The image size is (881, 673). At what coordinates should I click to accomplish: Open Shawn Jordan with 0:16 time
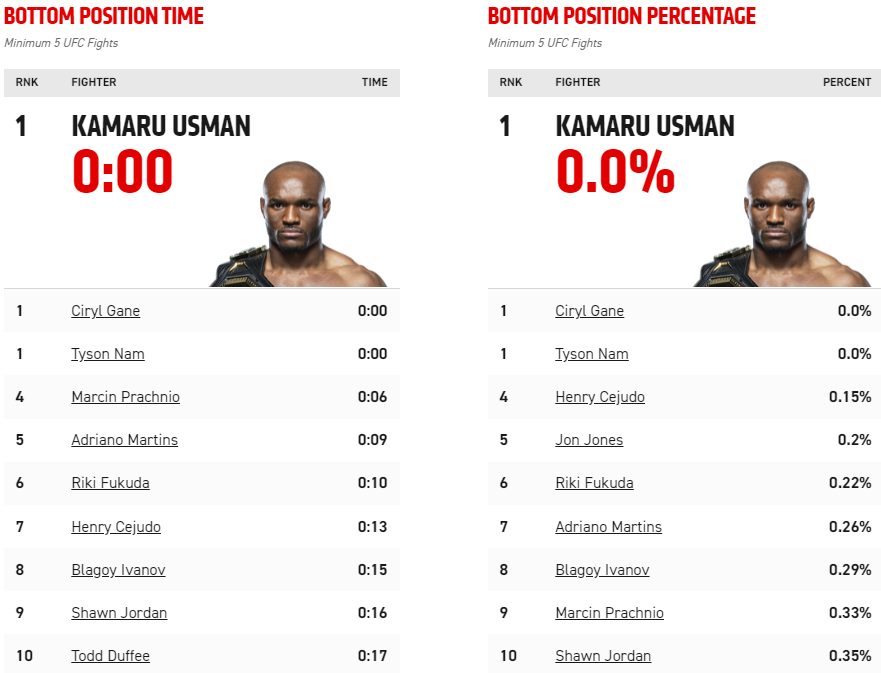(x=119, y=613)
